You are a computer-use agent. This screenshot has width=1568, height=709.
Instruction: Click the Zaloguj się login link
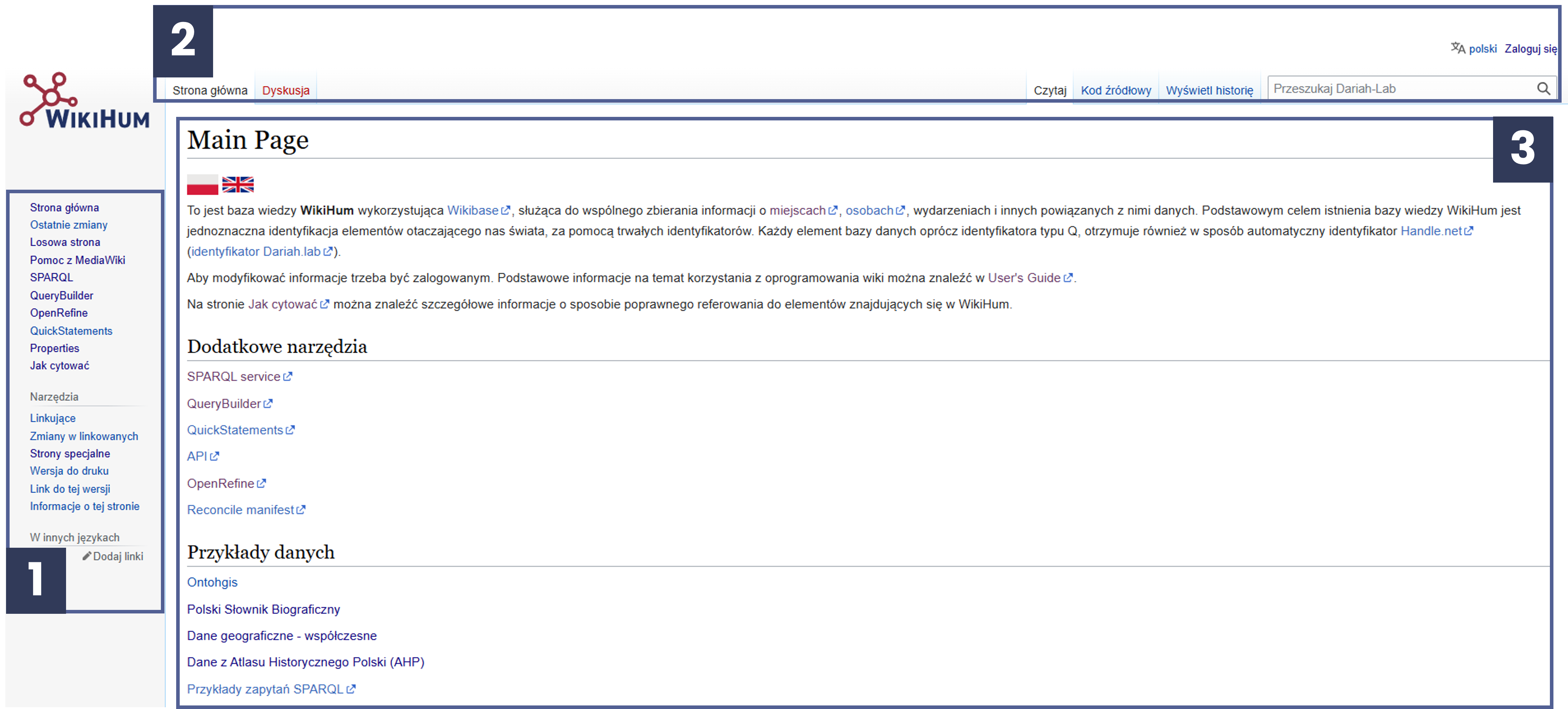point(1530,49)
